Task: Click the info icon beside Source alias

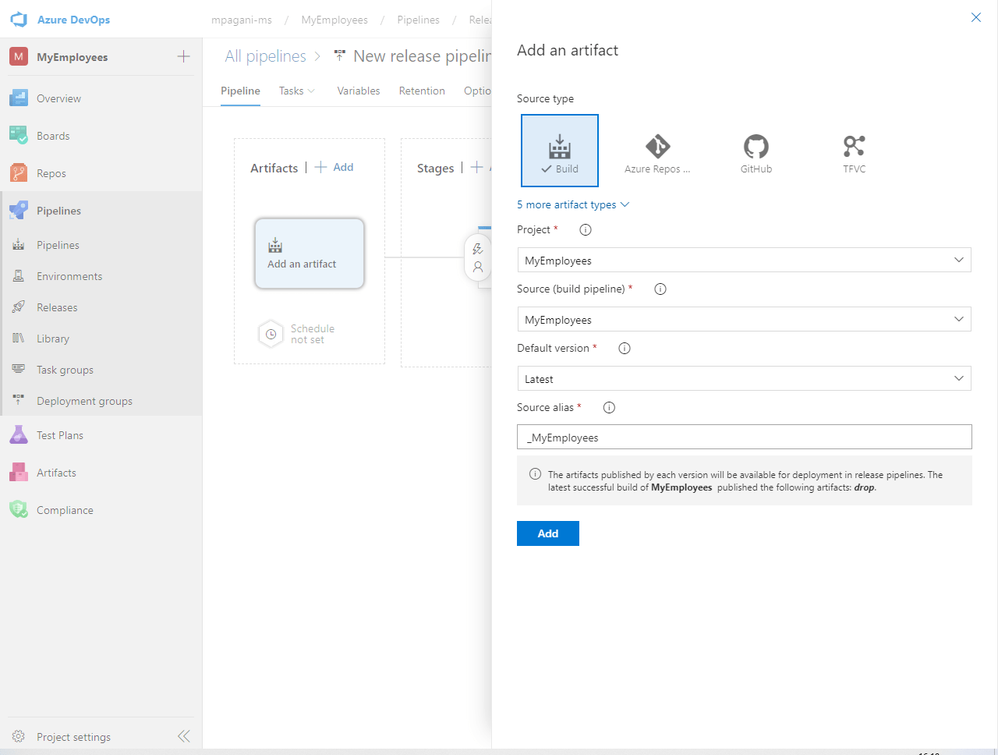Action: [609, 407]
